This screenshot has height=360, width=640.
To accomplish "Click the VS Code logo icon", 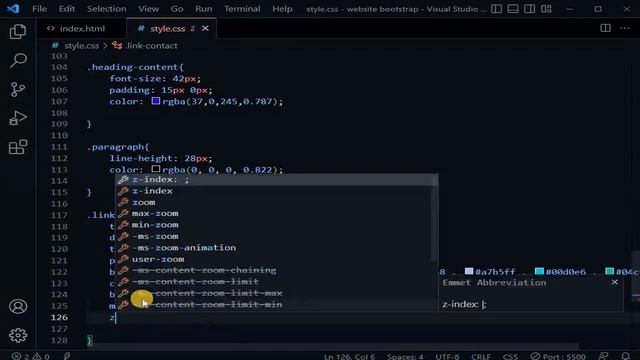I will coord(13,9).
